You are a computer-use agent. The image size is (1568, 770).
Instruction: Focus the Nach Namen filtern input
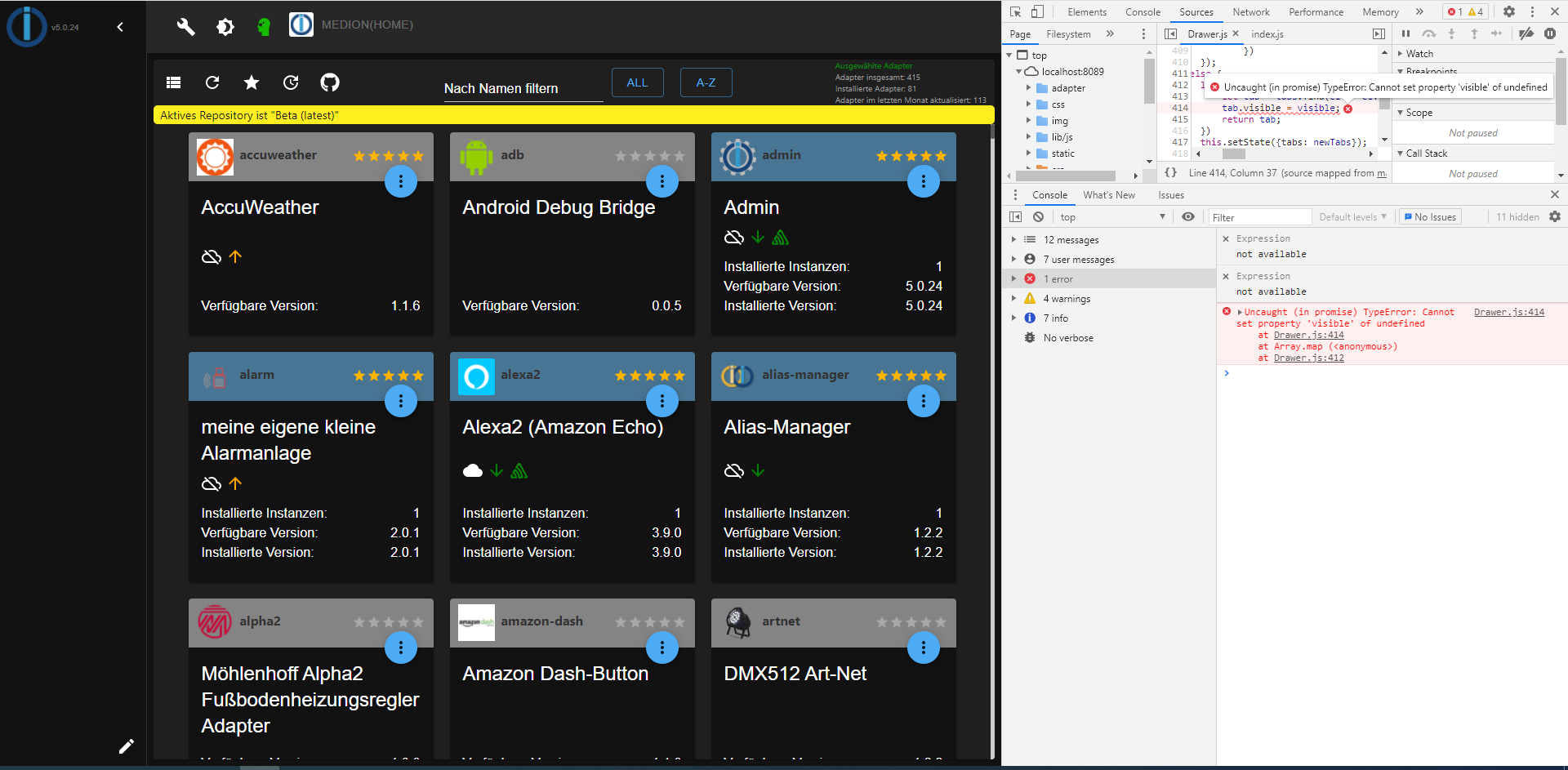click(523, 88)
